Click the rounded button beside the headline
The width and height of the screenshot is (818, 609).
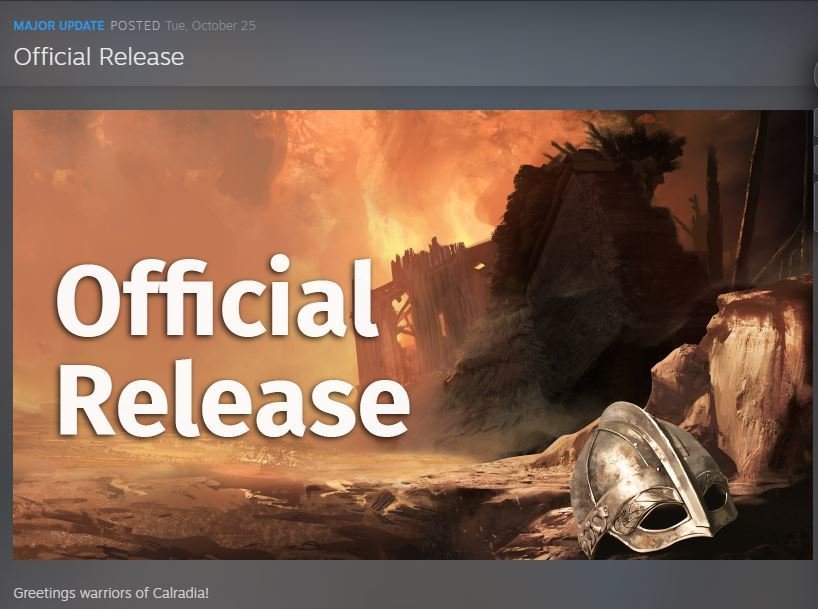pyautogui.click(x=815, y=75)
